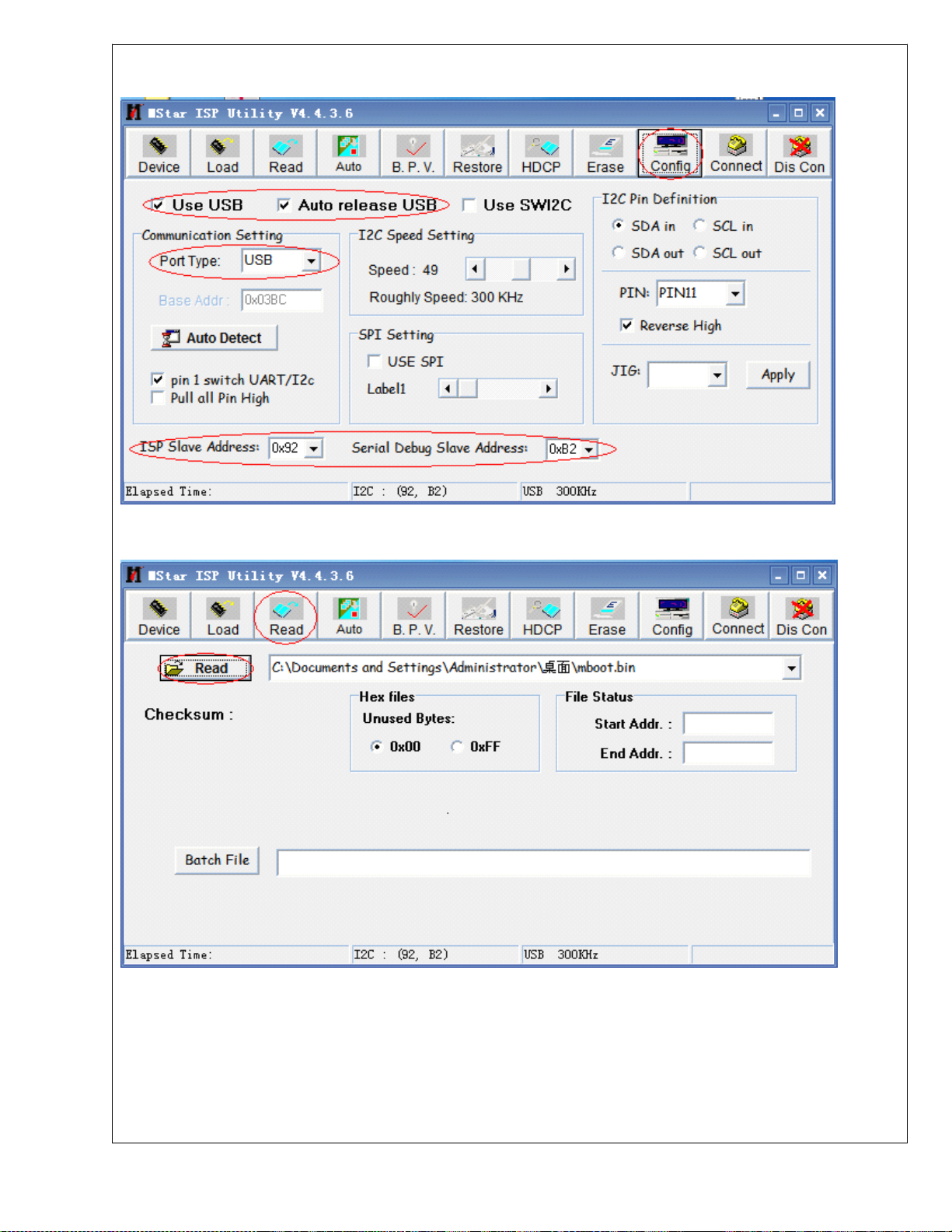Open Serial Debug Slave Address dropdown
Viewport: 952px width, 1232px height.
(x=589, y=449)
